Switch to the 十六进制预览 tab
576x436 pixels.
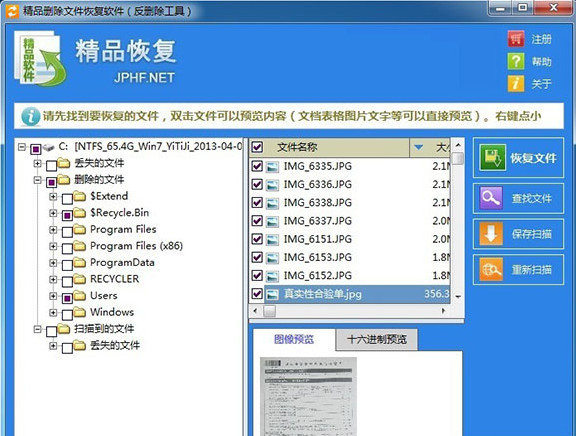pos(377,339)
